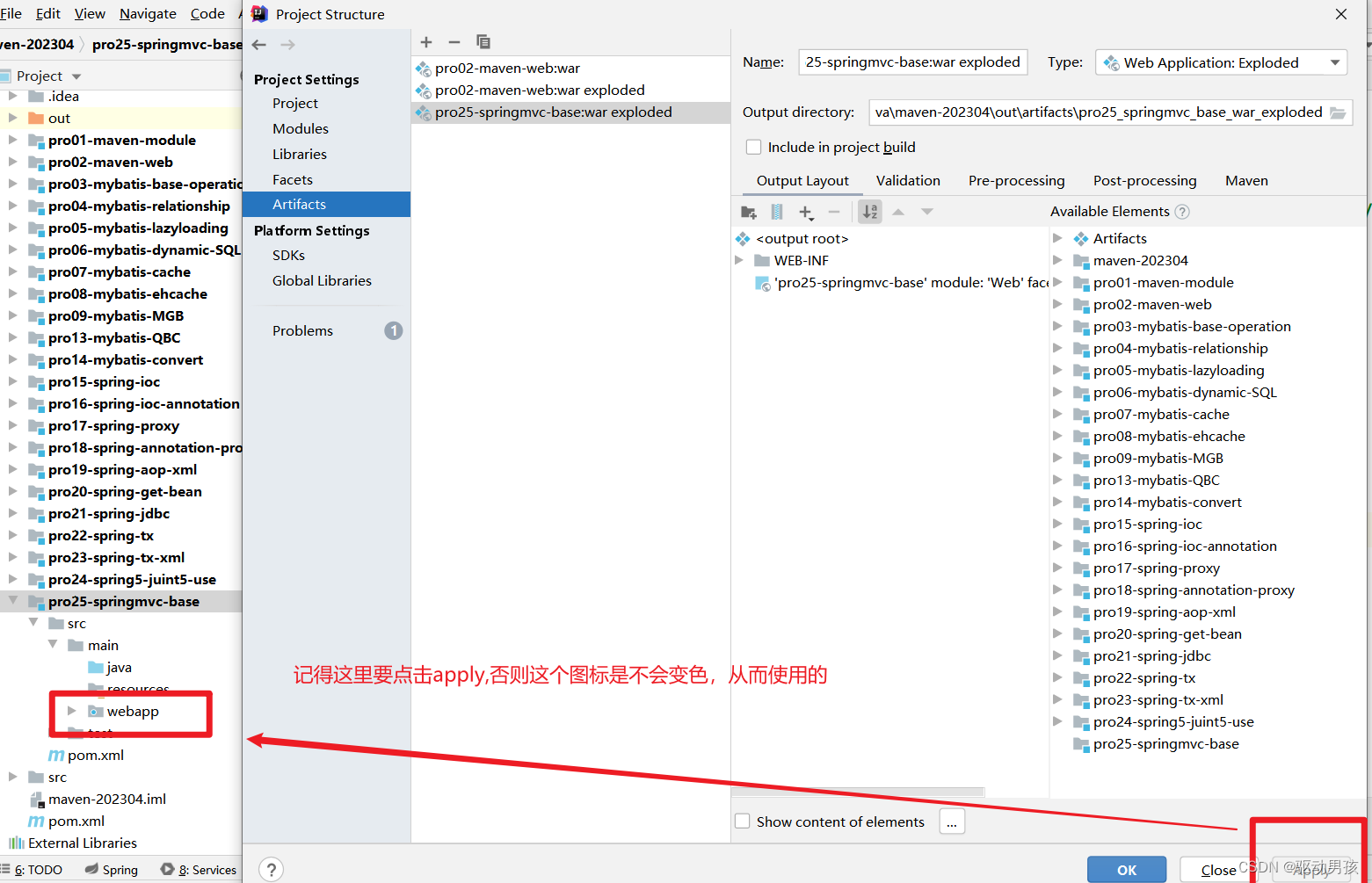Expand WEB-INF in output layout
Viewport: 1372px width, 883px height.
[x=739, y=260]
